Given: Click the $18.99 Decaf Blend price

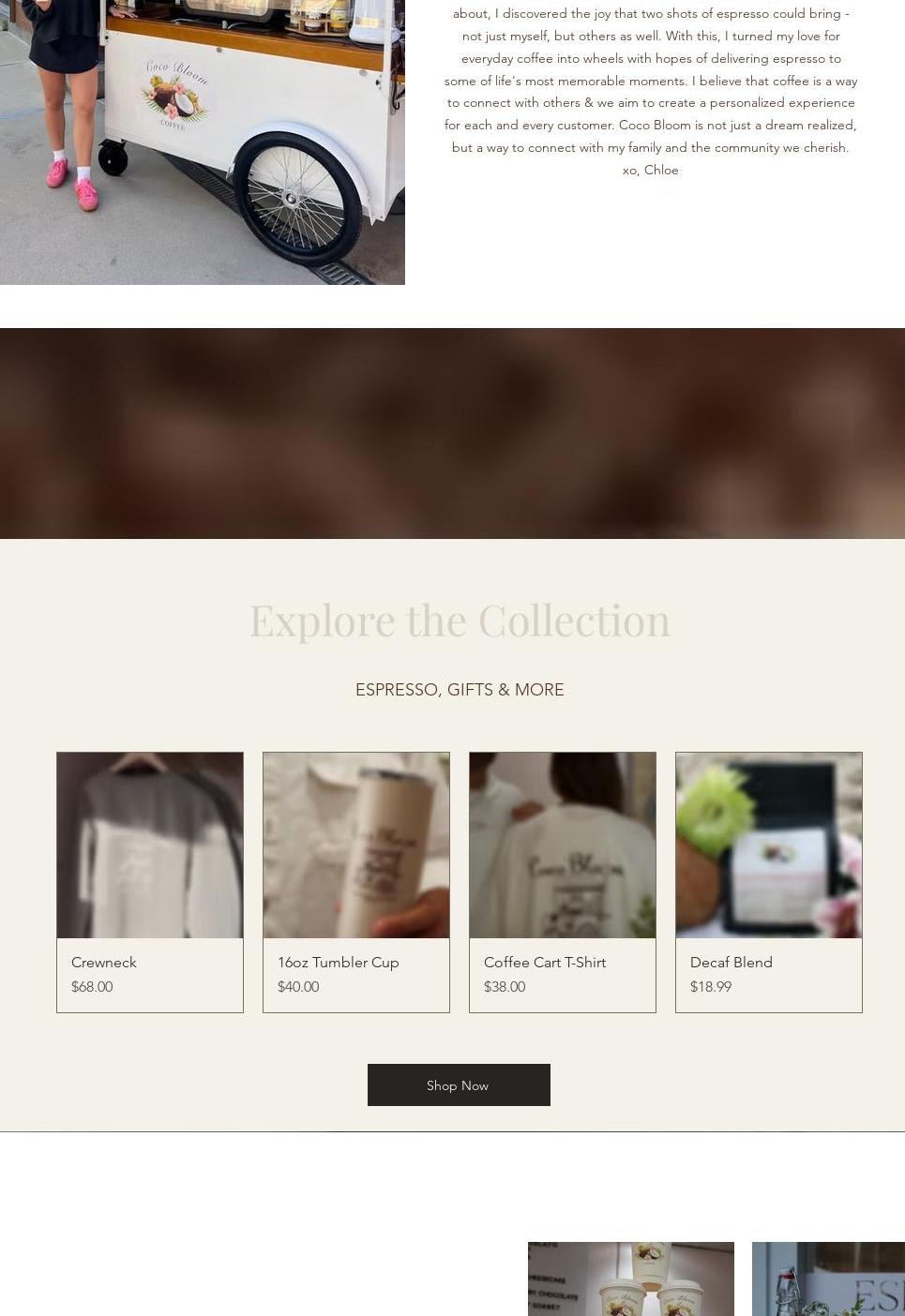Looking at the screenshot, I should (711, 987).
